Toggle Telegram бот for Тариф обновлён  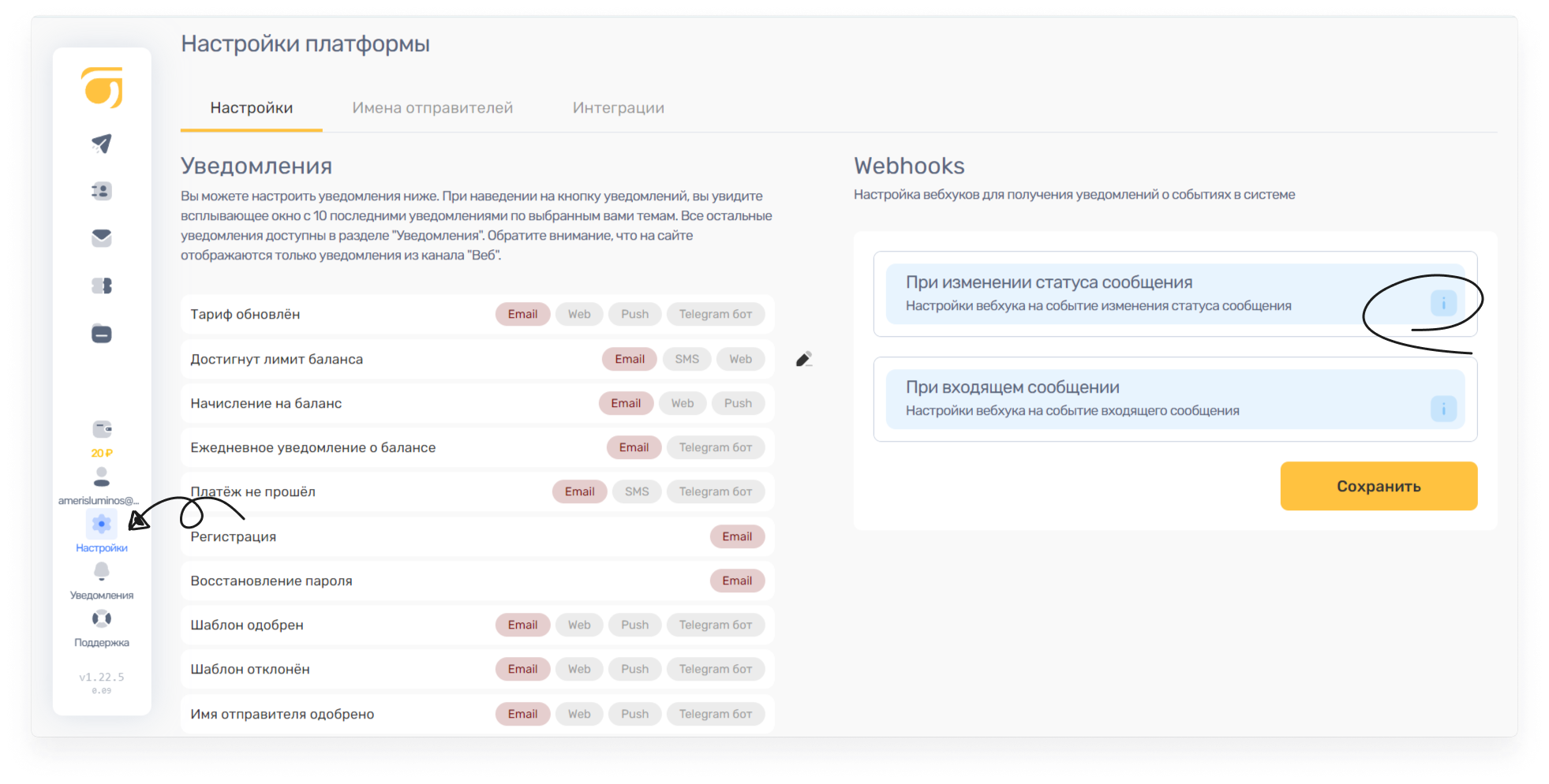716,314
